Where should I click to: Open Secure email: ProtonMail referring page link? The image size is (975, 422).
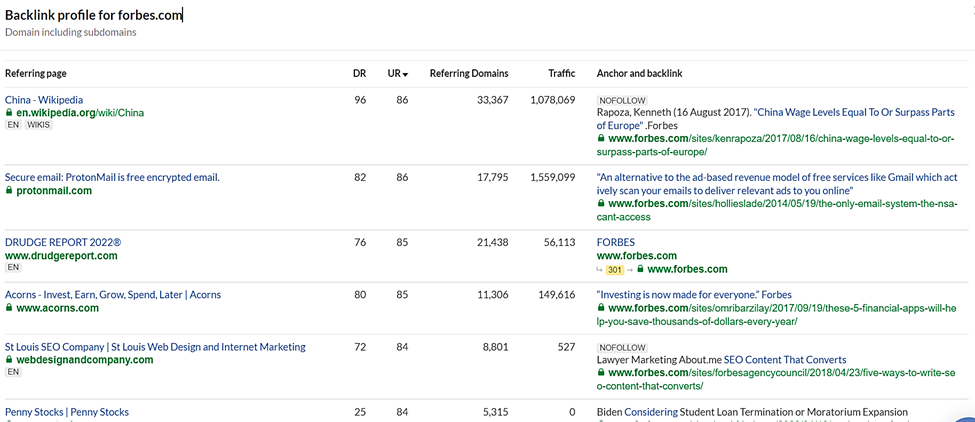coord(112,177)
